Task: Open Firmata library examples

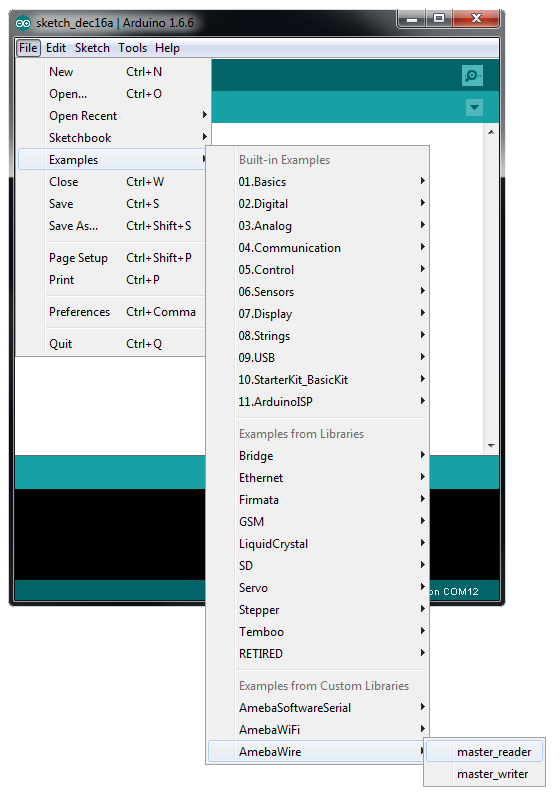Action: [318, 499]
